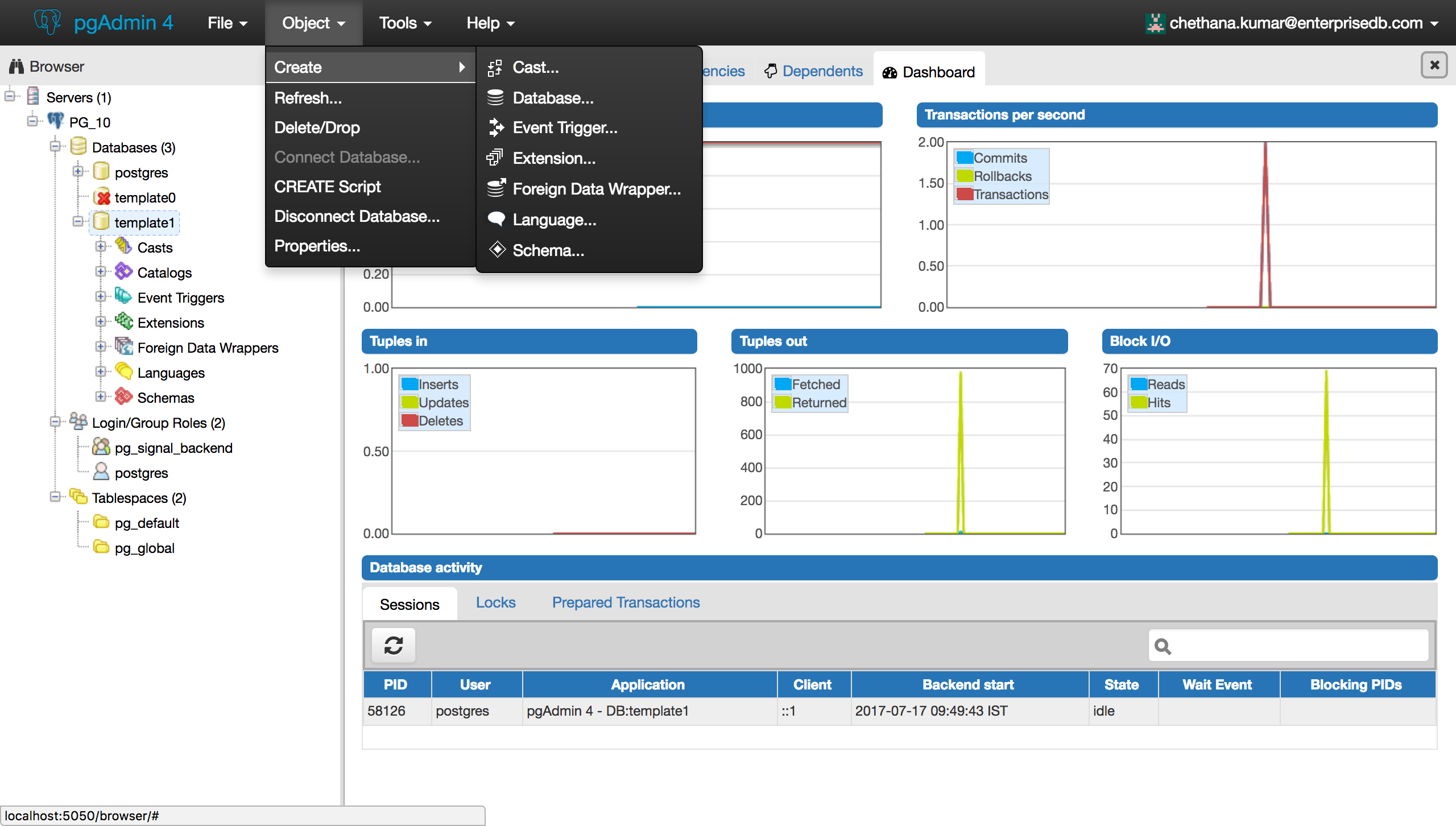Image resolution: width=1456 pixels, height=826 pixels.
Task: Click the refresh sessions icon button
Action: [394, 646]
